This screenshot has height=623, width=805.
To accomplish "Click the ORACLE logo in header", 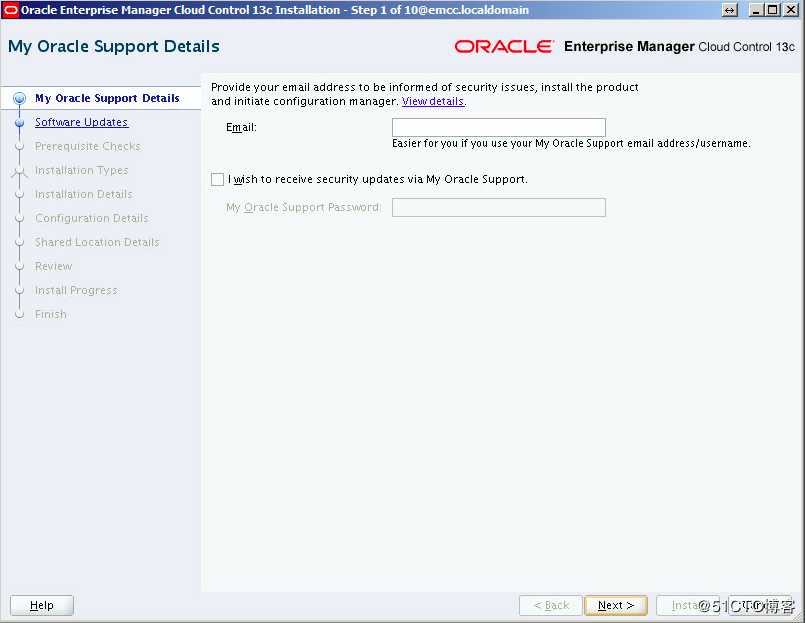I will coord(504,47).
